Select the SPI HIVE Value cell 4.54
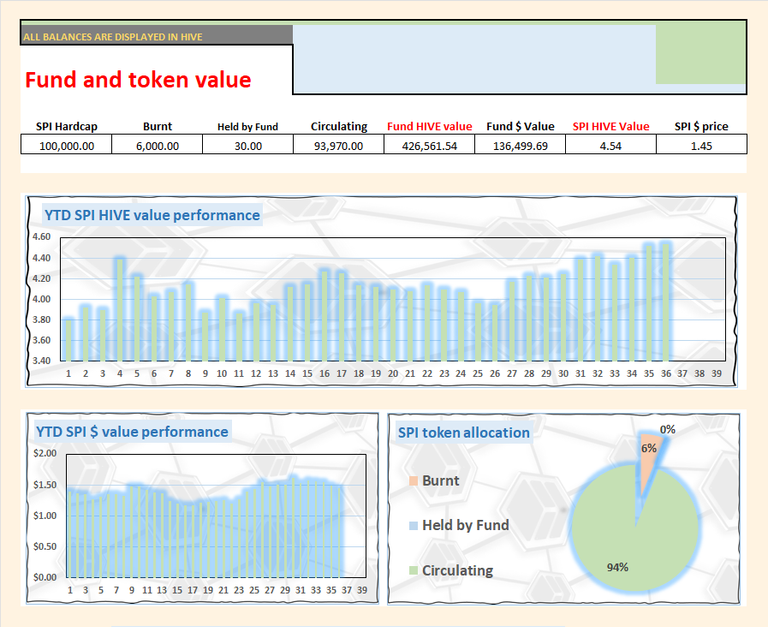768x627 pixels. (x=611, y=145)
